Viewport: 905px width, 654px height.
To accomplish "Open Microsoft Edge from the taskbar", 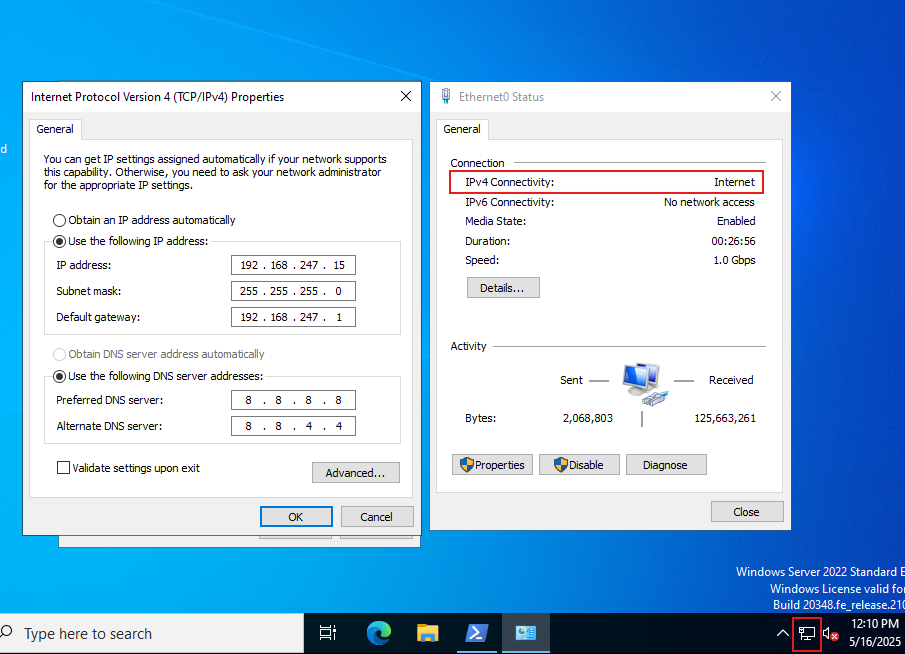I will click(x=379, y=633).
